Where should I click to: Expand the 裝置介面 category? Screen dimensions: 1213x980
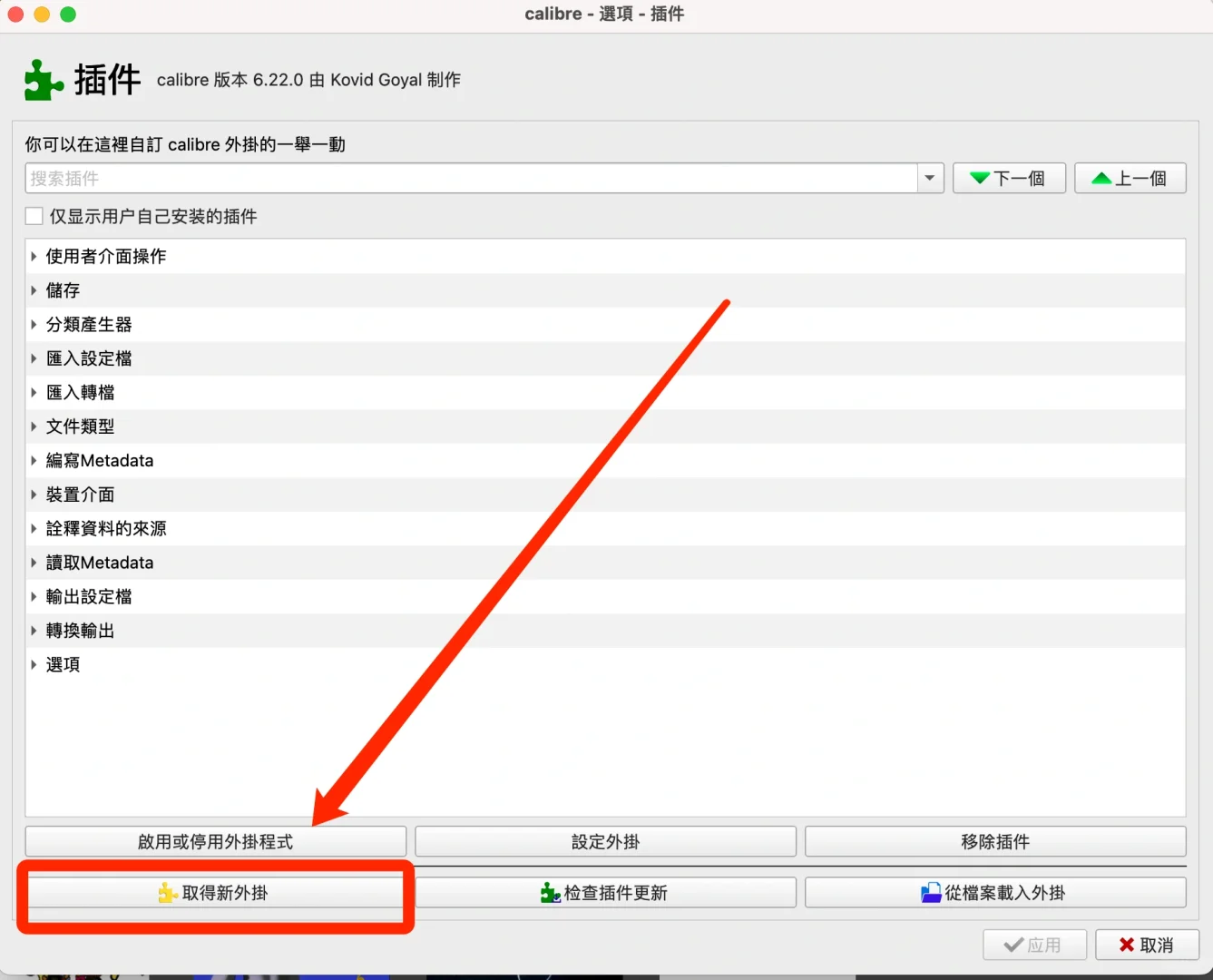tap(34, 495)
